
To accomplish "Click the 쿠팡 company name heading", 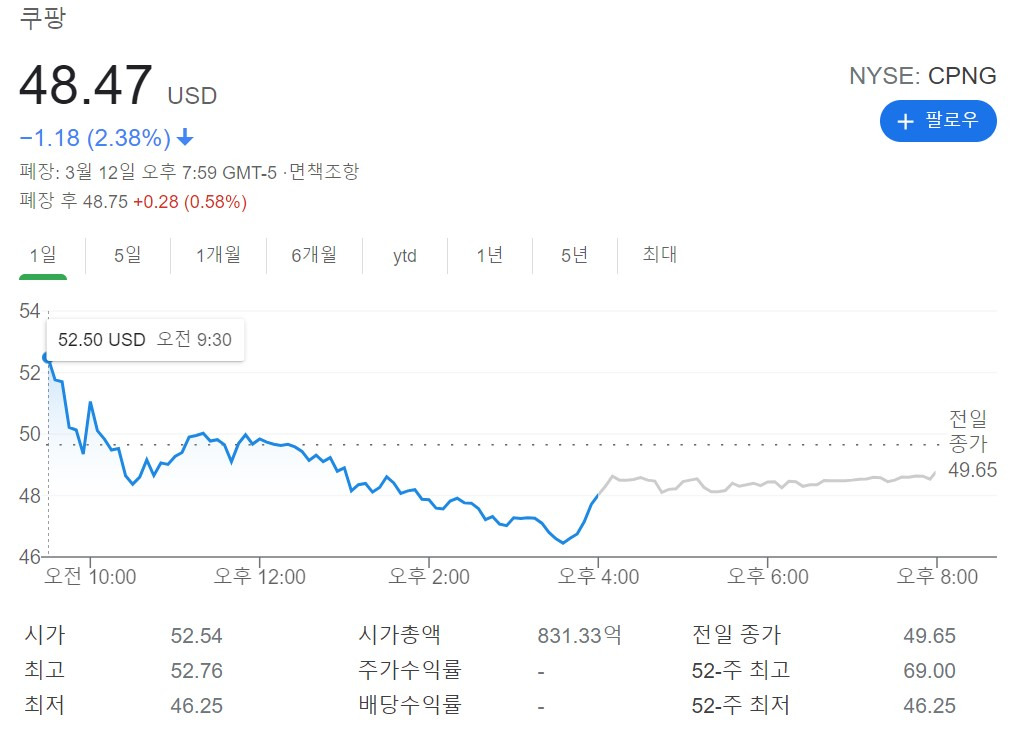I will click(42, 17).
